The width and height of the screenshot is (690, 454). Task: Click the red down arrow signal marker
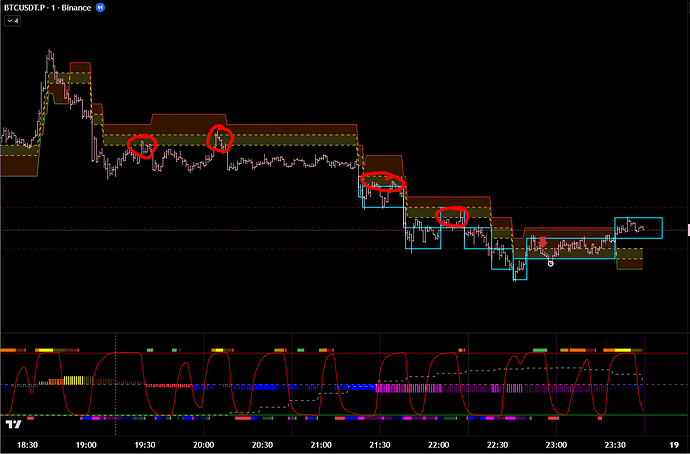point(541,241)
